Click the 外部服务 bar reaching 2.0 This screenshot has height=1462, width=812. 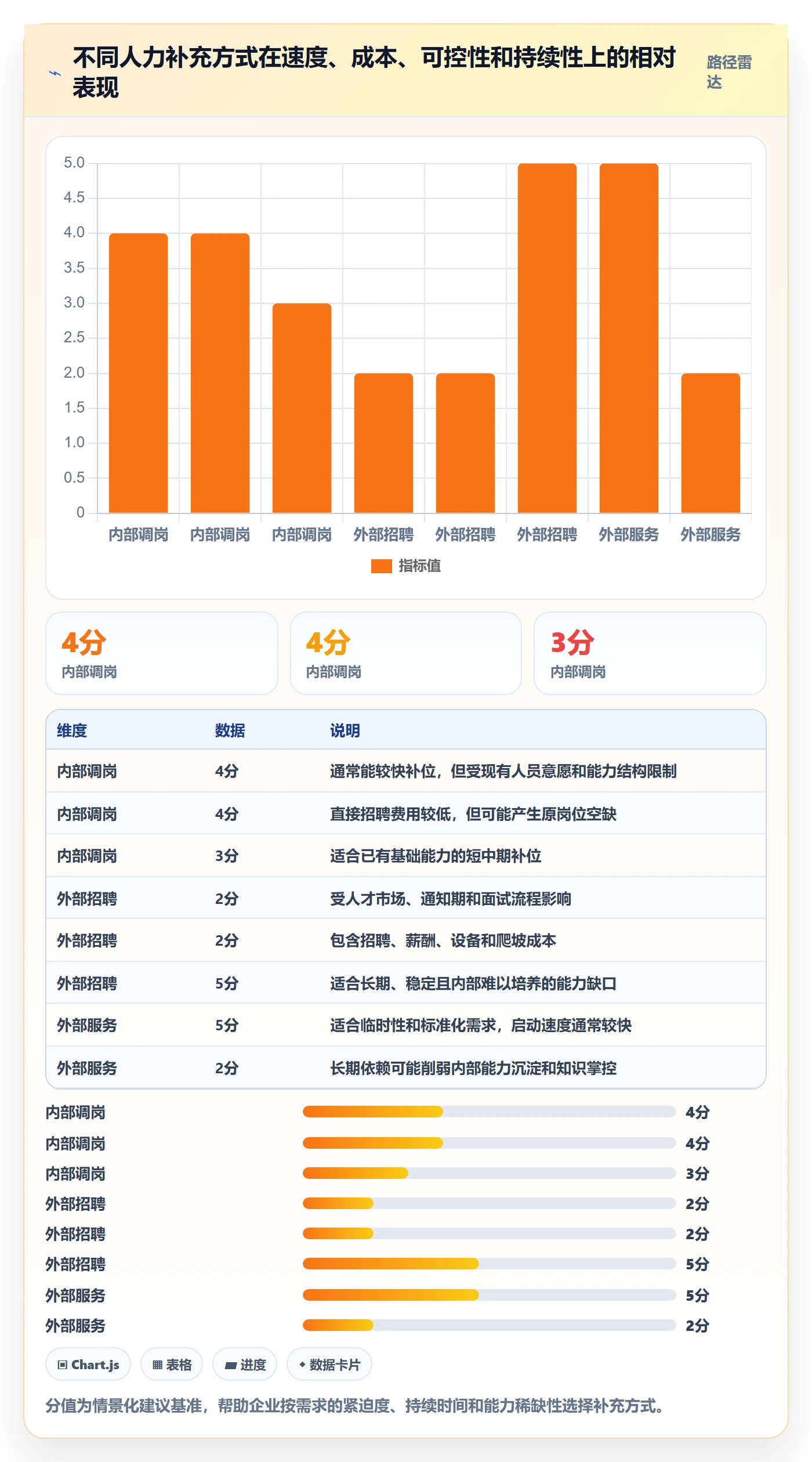[710, 443]
